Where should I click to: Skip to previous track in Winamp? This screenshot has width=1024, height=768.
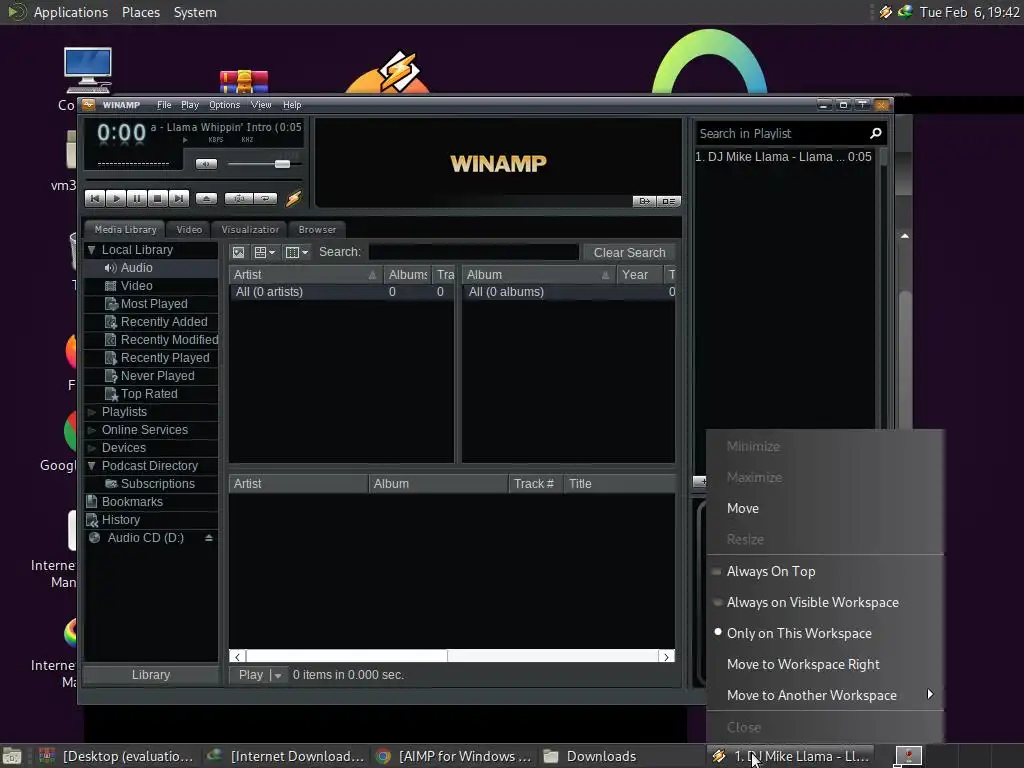95,199
